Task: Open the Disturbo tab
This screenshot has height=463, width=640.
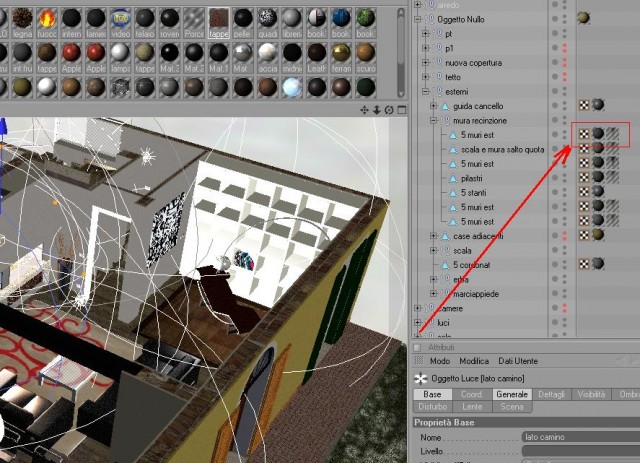Action: 433,407
